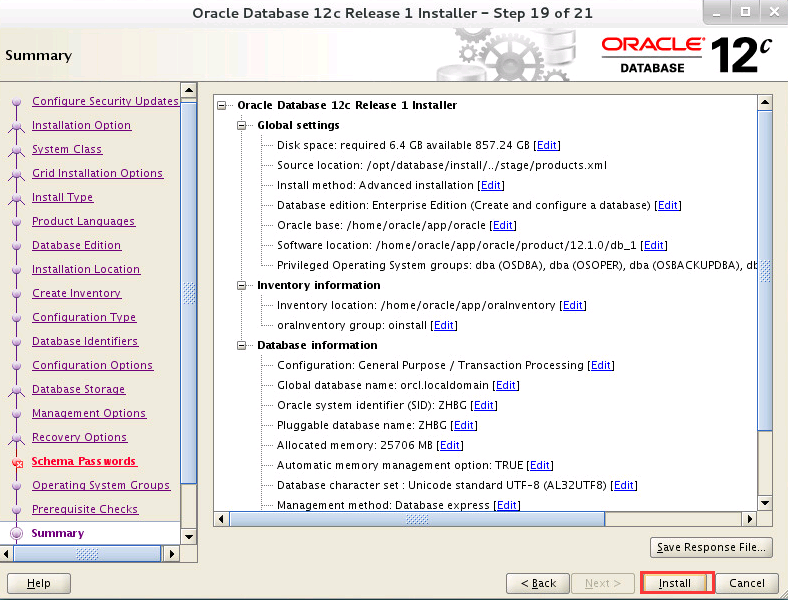
Task: Open Help for the installer
Action: coord(39,583)
